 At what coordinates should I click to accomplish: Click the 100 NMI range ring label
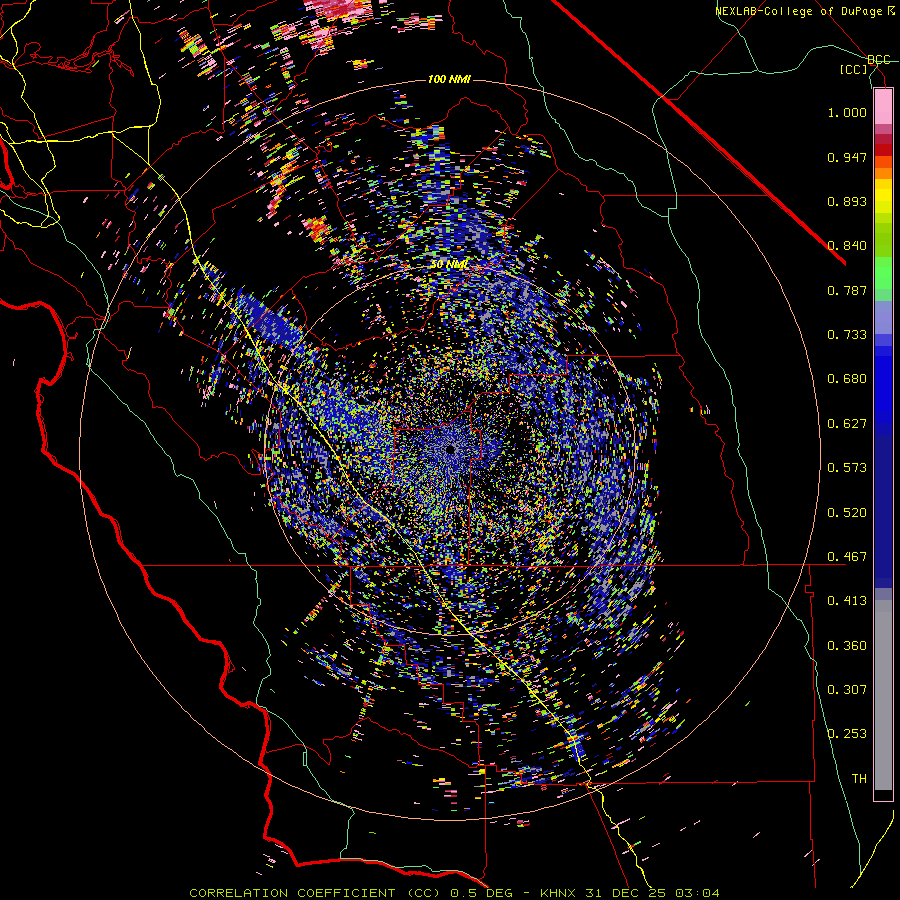tap(449, 79)
